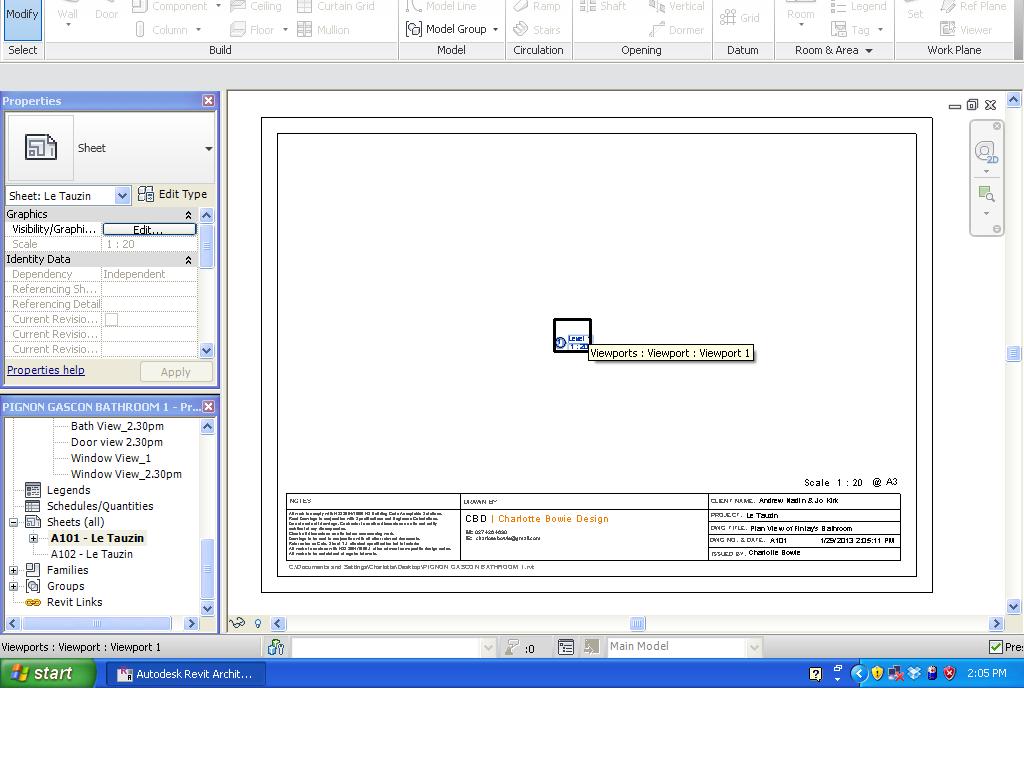Expand the Families node

[13, 570]
